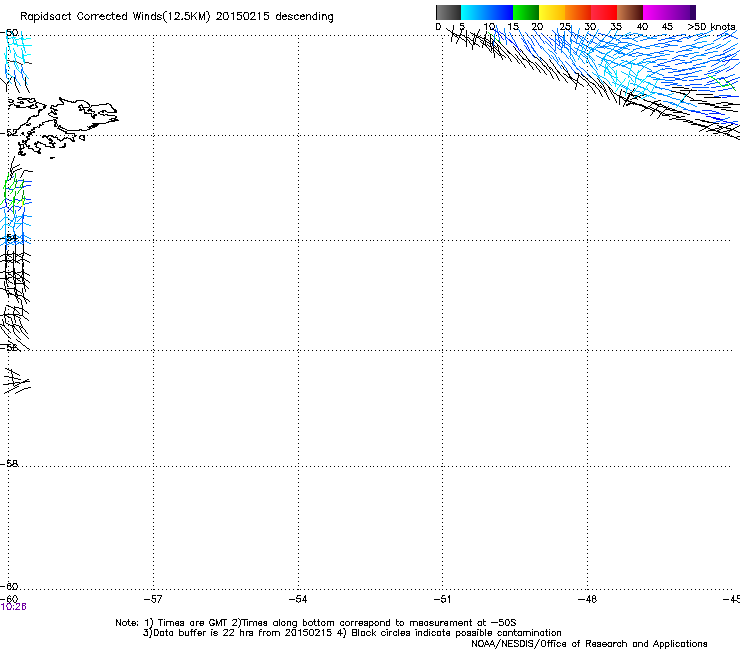740x650 pixels.
Task: Pick the orange 25-30 knots legend segment
Action: 578,12
